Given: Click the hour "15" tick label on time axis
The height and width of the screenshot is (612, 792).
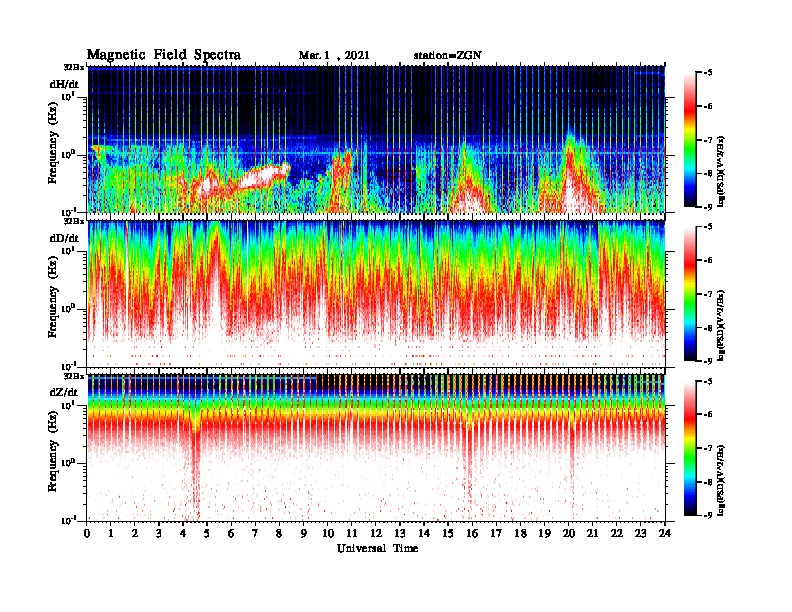Looking at the screenshot, I should tap(448, 533).
